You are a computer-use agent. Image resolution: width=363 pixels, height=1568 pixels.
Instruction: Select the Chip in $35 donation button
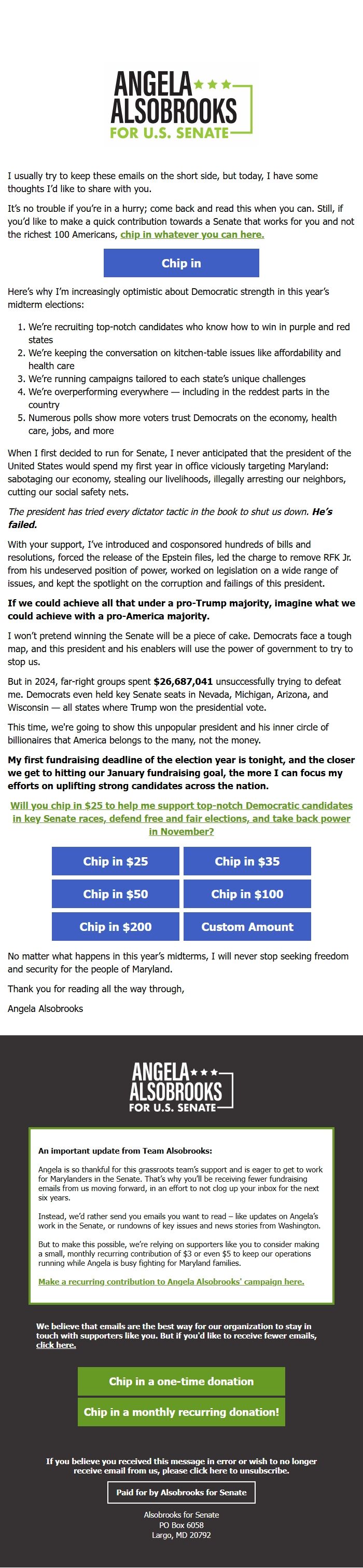[248, 861]
